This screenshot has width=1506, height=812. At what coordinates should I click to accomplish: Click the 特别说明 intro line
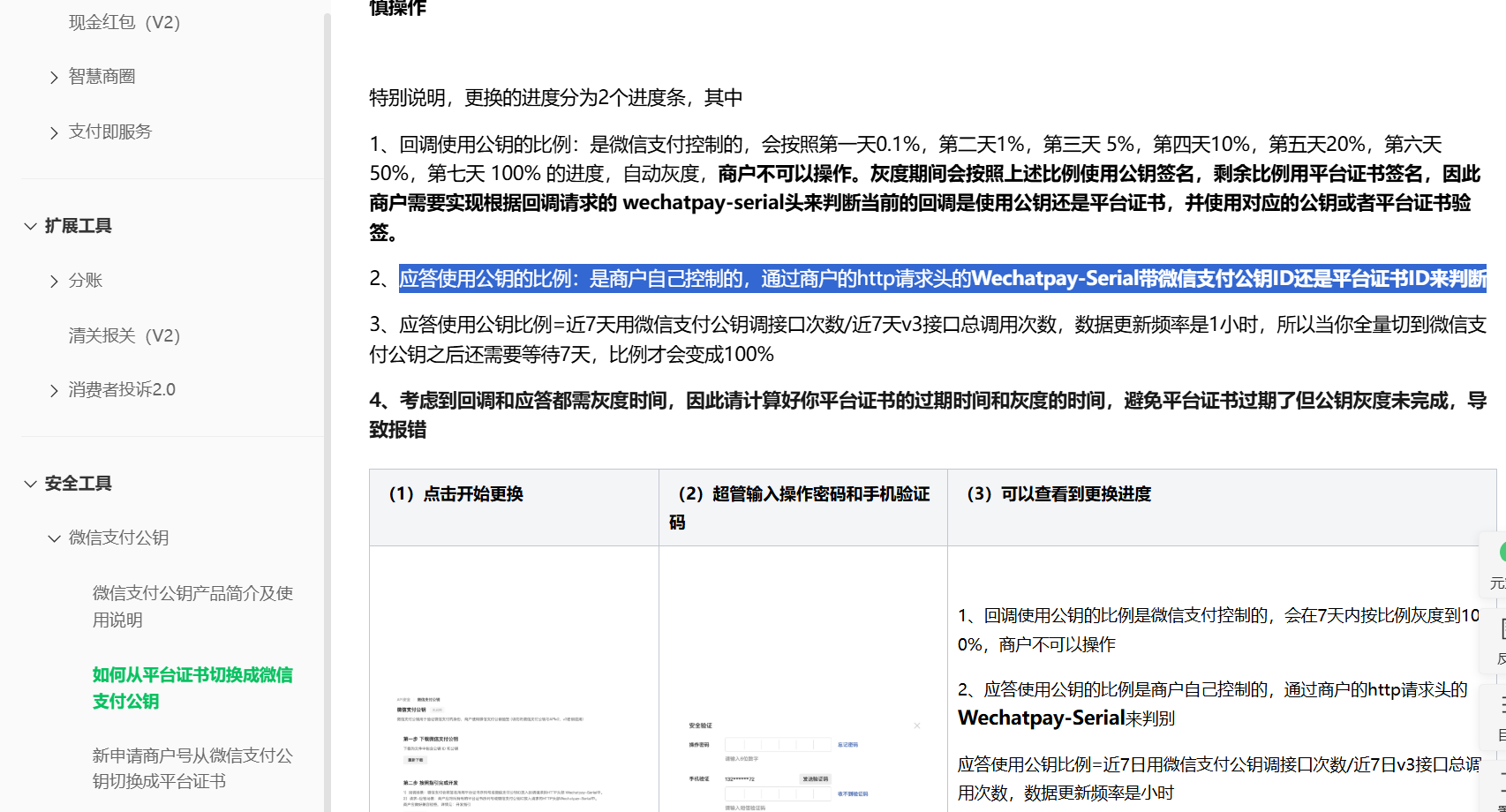tap(556, 98)
